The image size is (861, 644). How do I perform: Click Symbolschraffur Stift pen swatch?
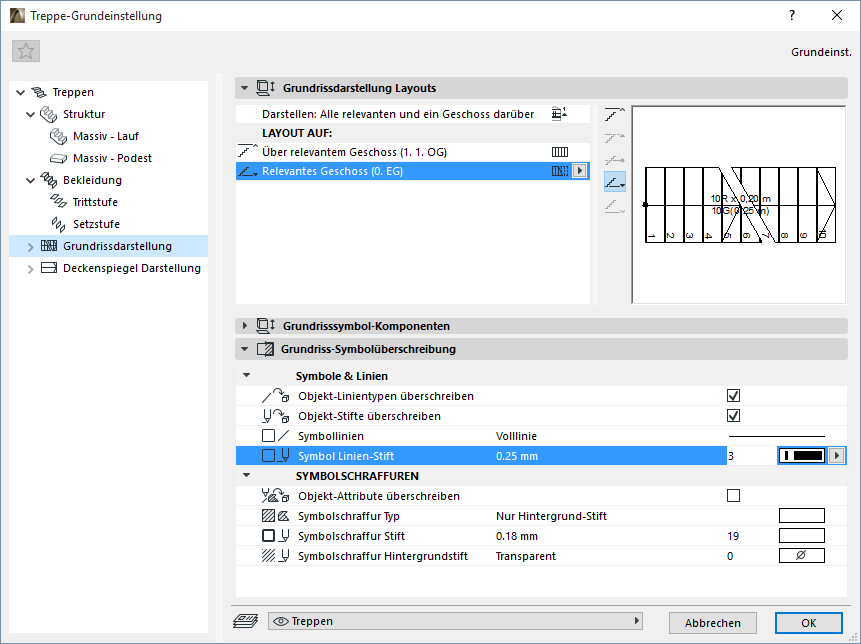(x=802, y=536)
